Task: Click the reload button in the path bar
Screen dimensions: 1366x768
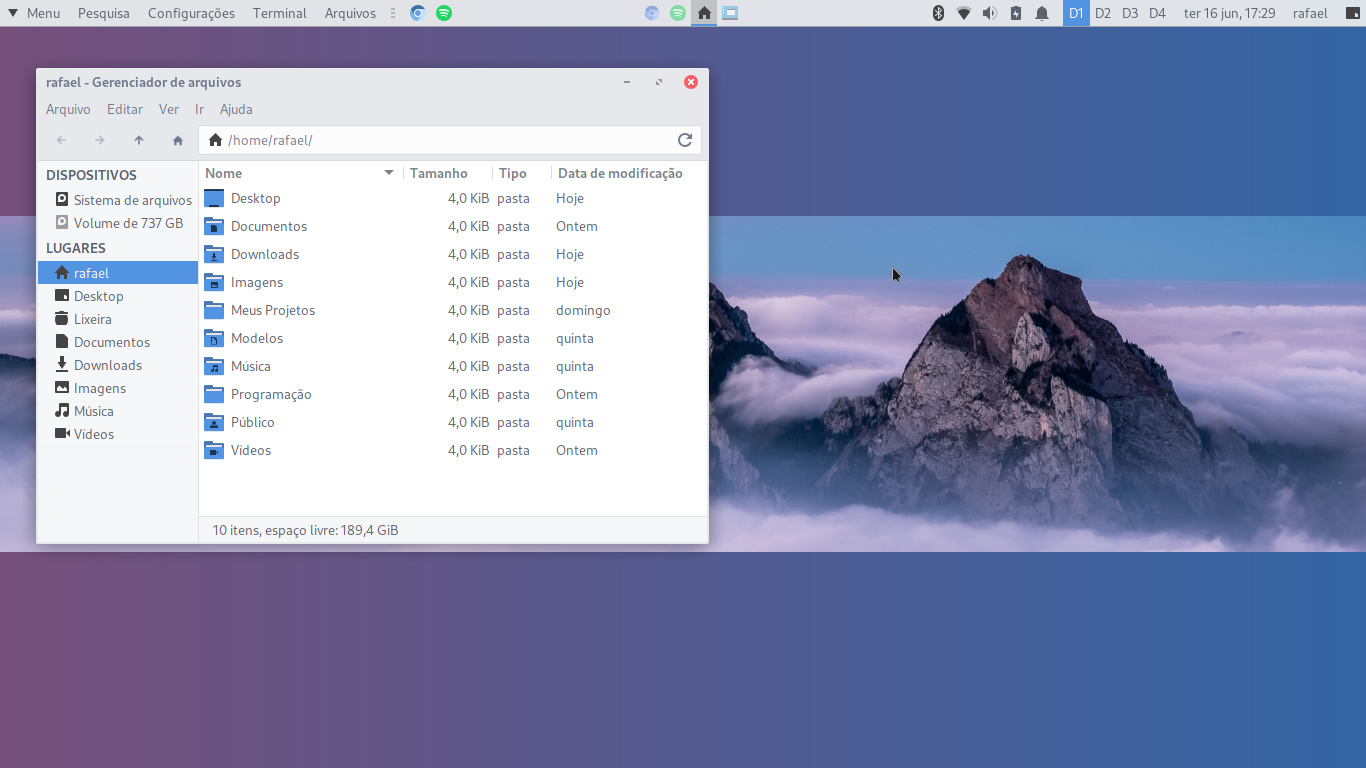Action: click(x=685, y=140)
